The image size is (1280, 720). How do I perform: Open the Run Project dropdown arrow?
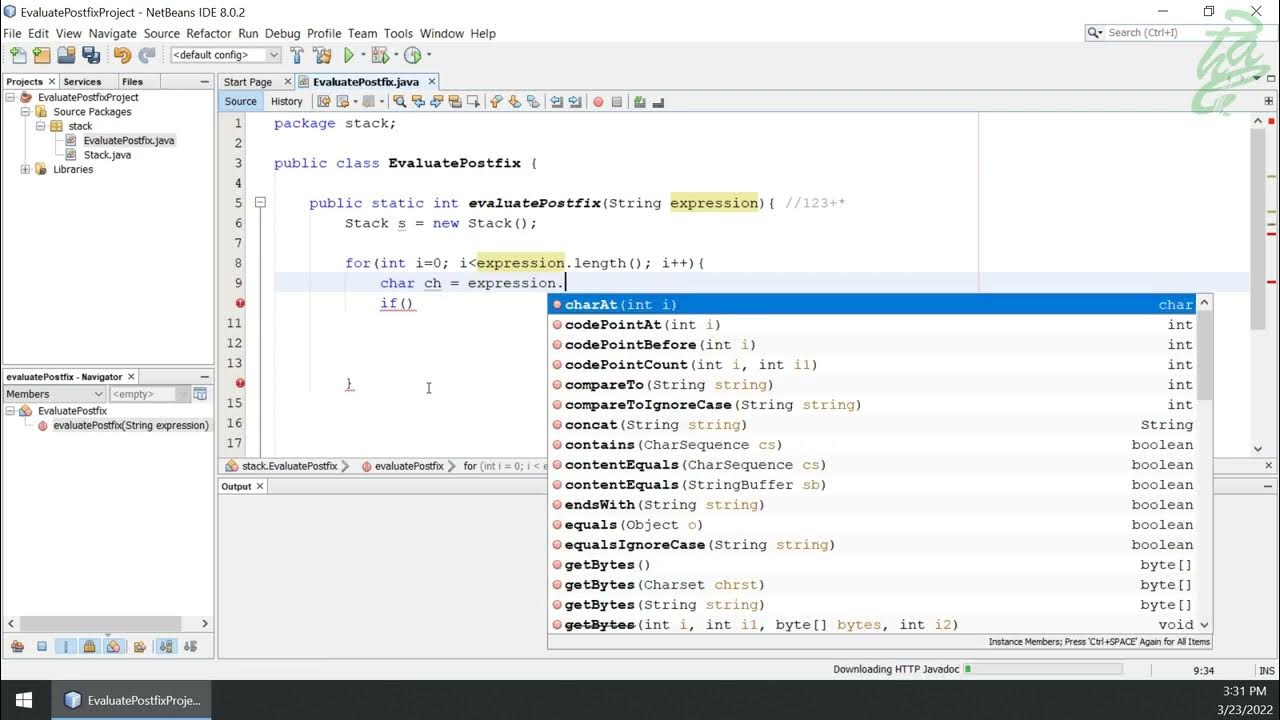363,55
